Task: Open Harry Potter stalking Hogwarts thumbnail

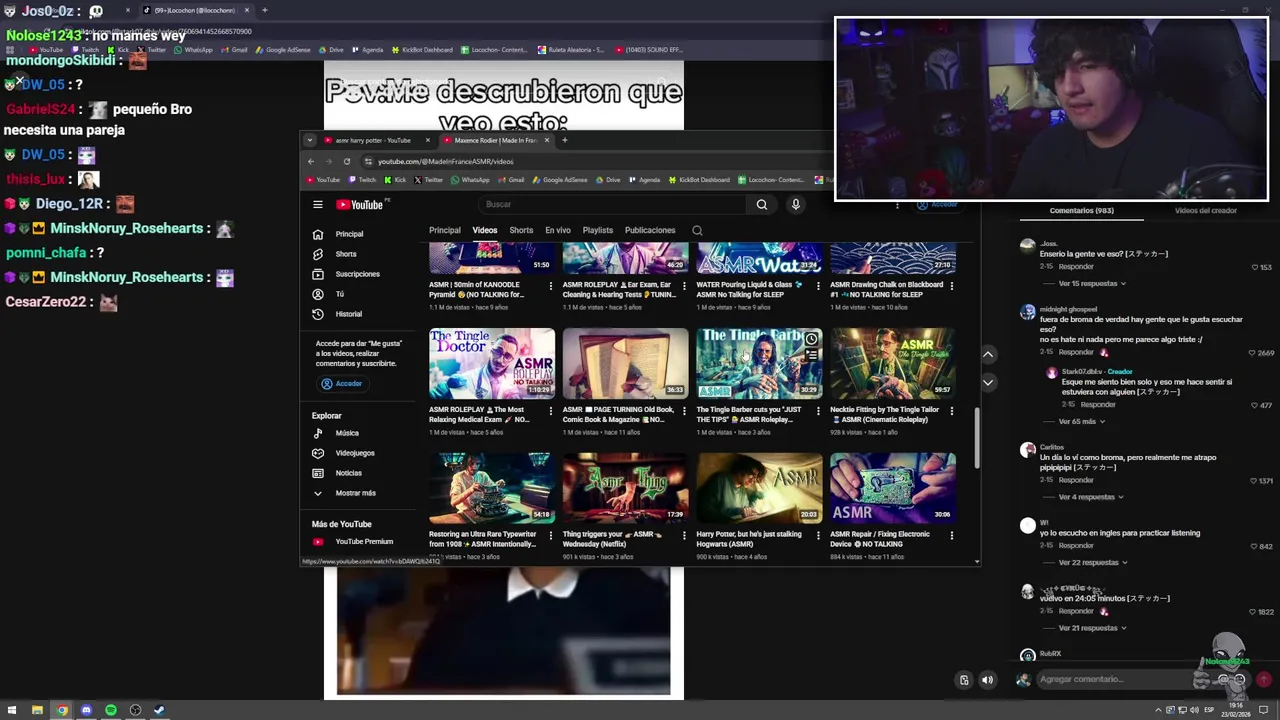Action: pos(759,488)
